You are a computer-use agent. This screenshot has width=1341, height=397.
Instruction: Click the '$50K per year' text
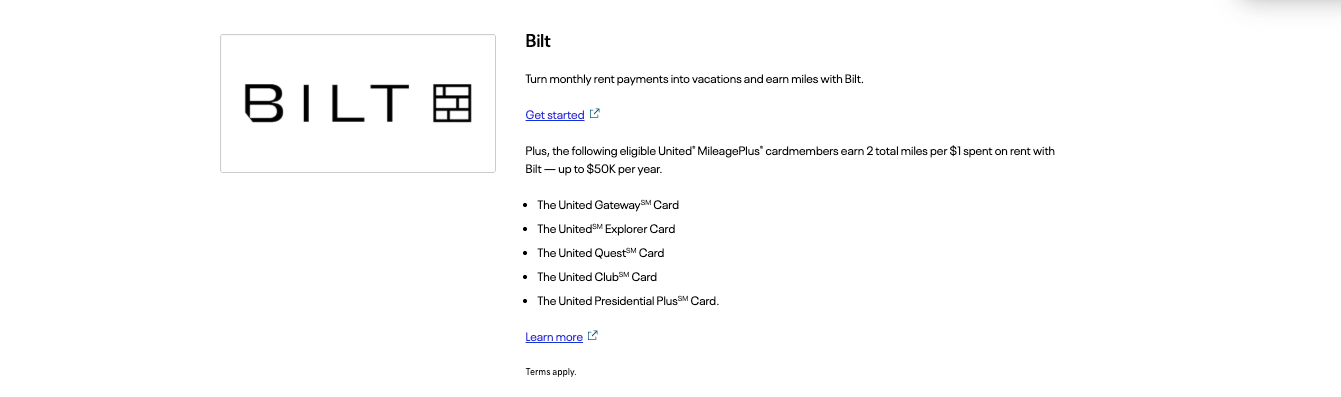tap(624, 169)
